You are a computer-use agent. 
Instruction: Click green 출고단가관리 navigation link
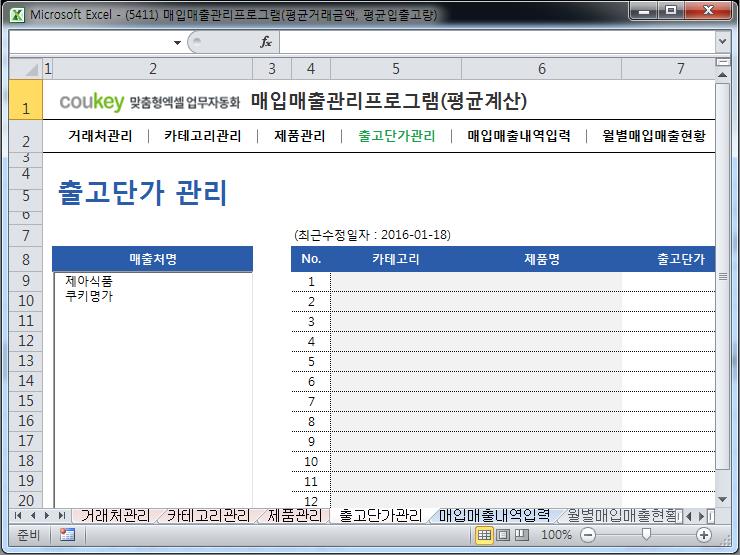pyautogui.click(x=396, y=136)
